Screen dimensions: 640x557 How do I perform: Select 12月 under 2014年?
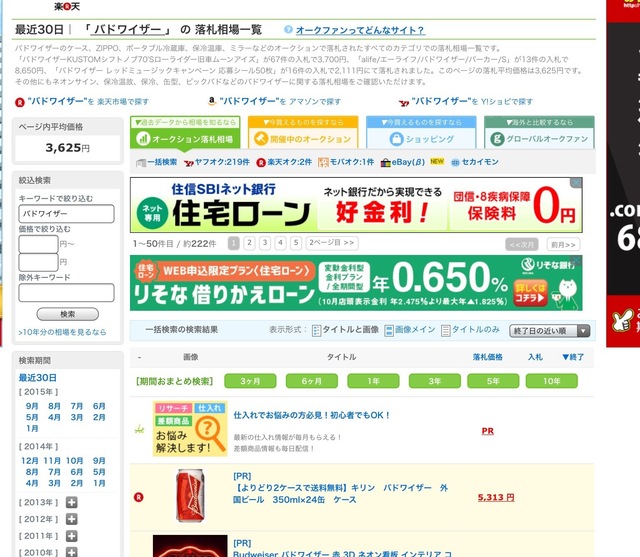click(x=30, y=461)
